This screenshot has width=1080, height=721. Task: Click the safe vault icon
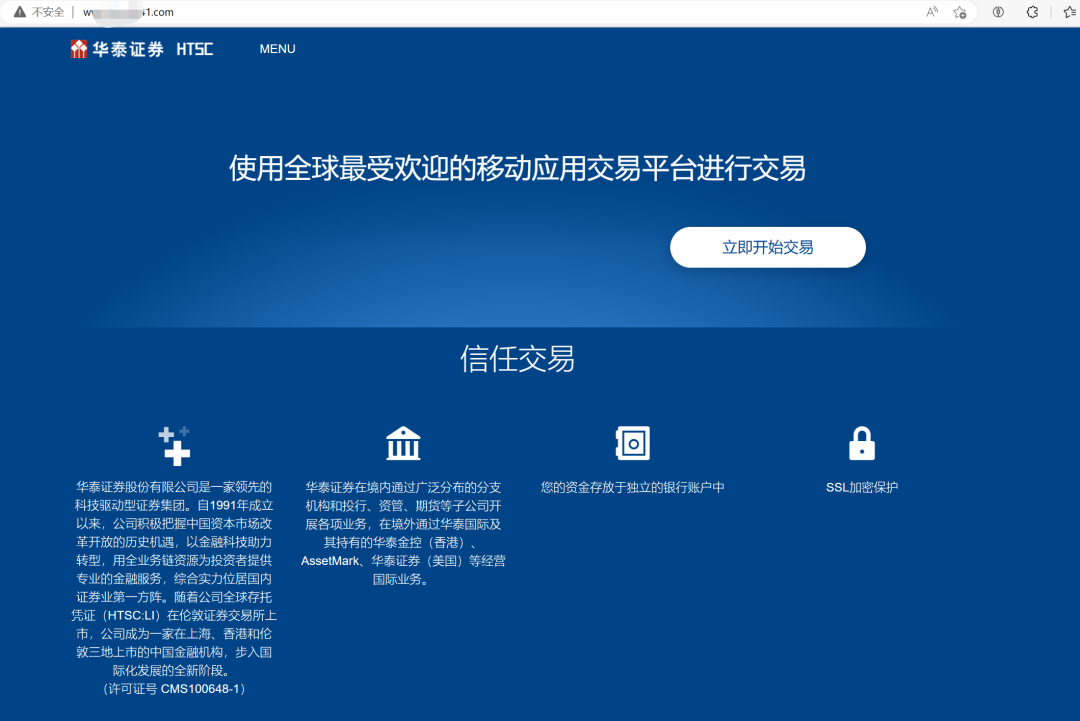[632, 443]
